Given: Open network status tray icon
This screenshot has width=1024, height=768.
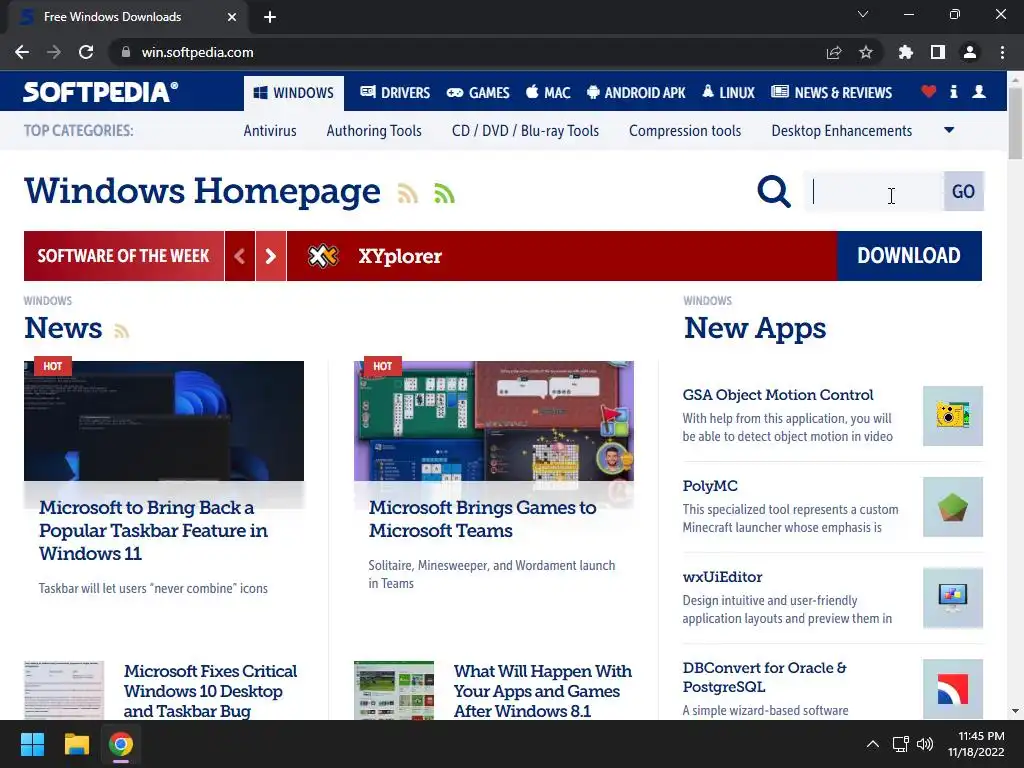Looking at the screenshot, I should point(901,744).
